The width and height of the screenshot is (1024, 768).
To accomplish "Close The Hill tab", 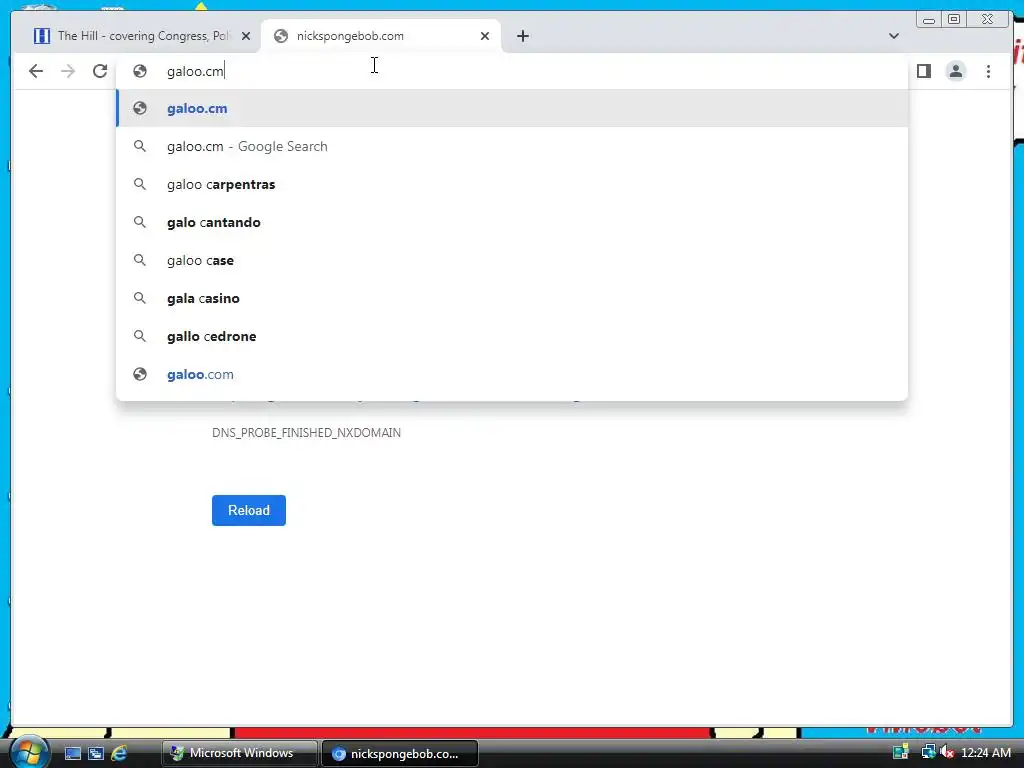I will tap(246, 36).
